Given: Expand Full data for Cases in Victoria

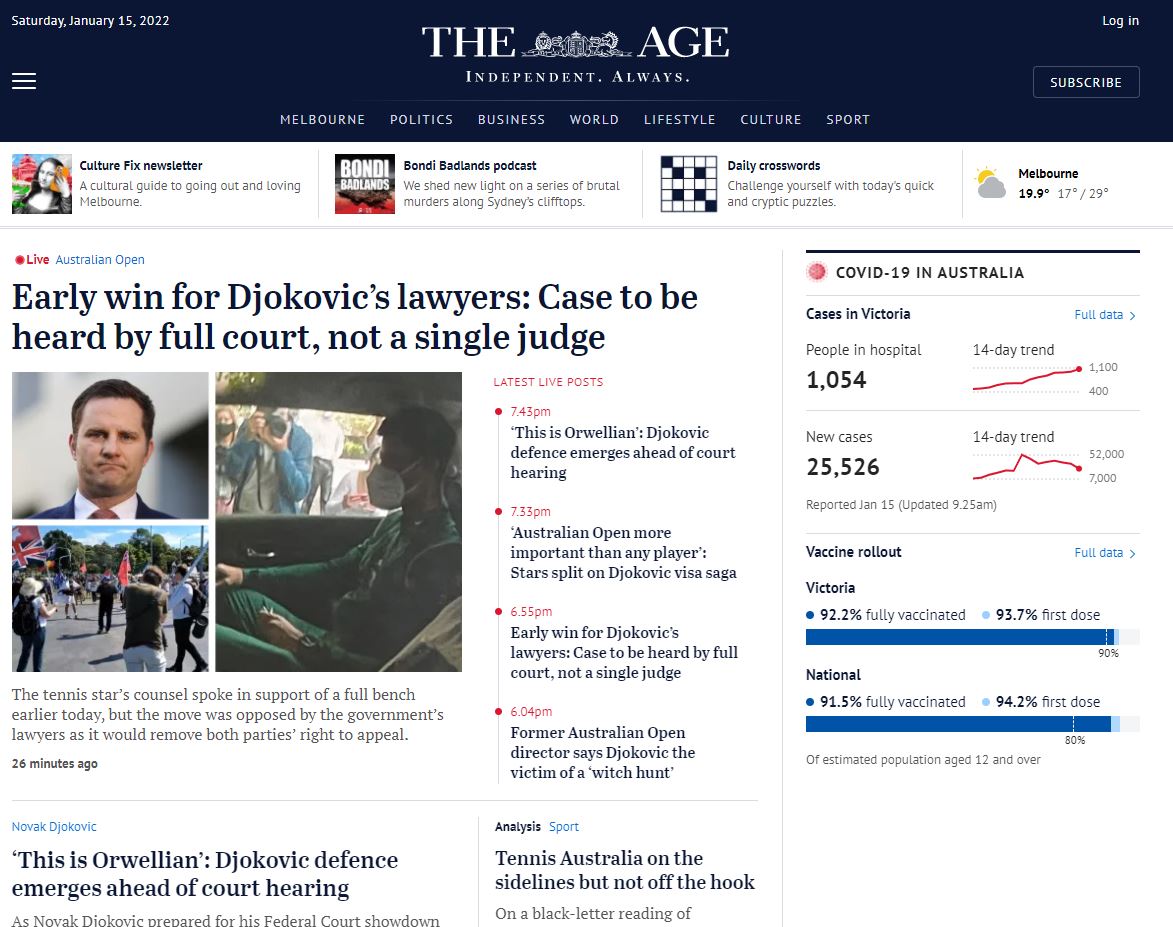Looking at the screenshot, I should [x=1104, y=315].
